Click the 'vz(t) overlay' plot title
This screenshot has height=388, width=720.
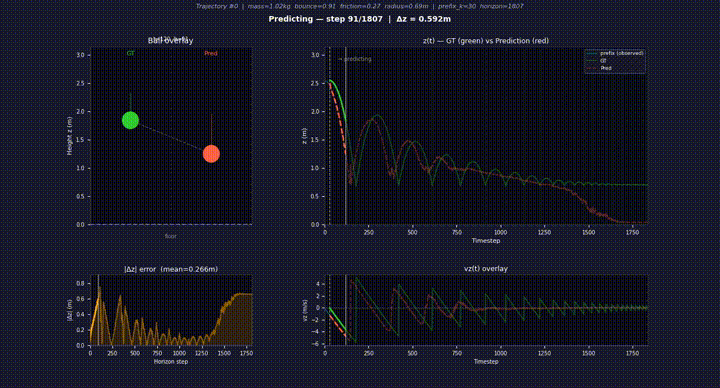tap(486, 269)
